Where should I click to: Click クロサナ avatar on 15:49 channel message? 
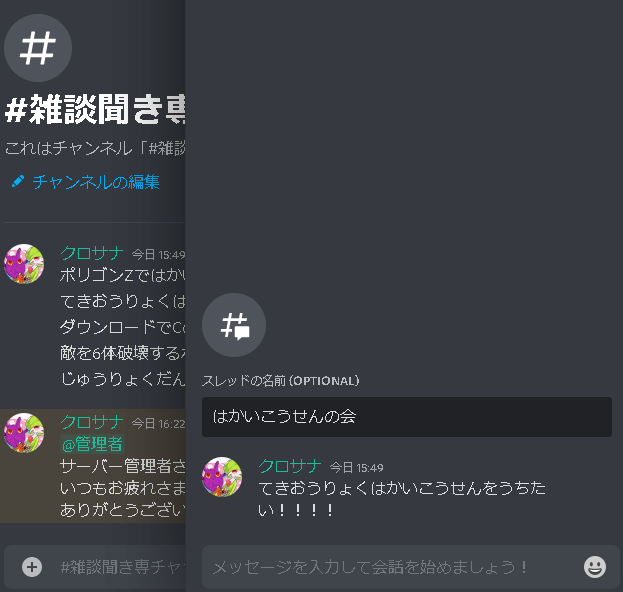(x=24, y=264)
